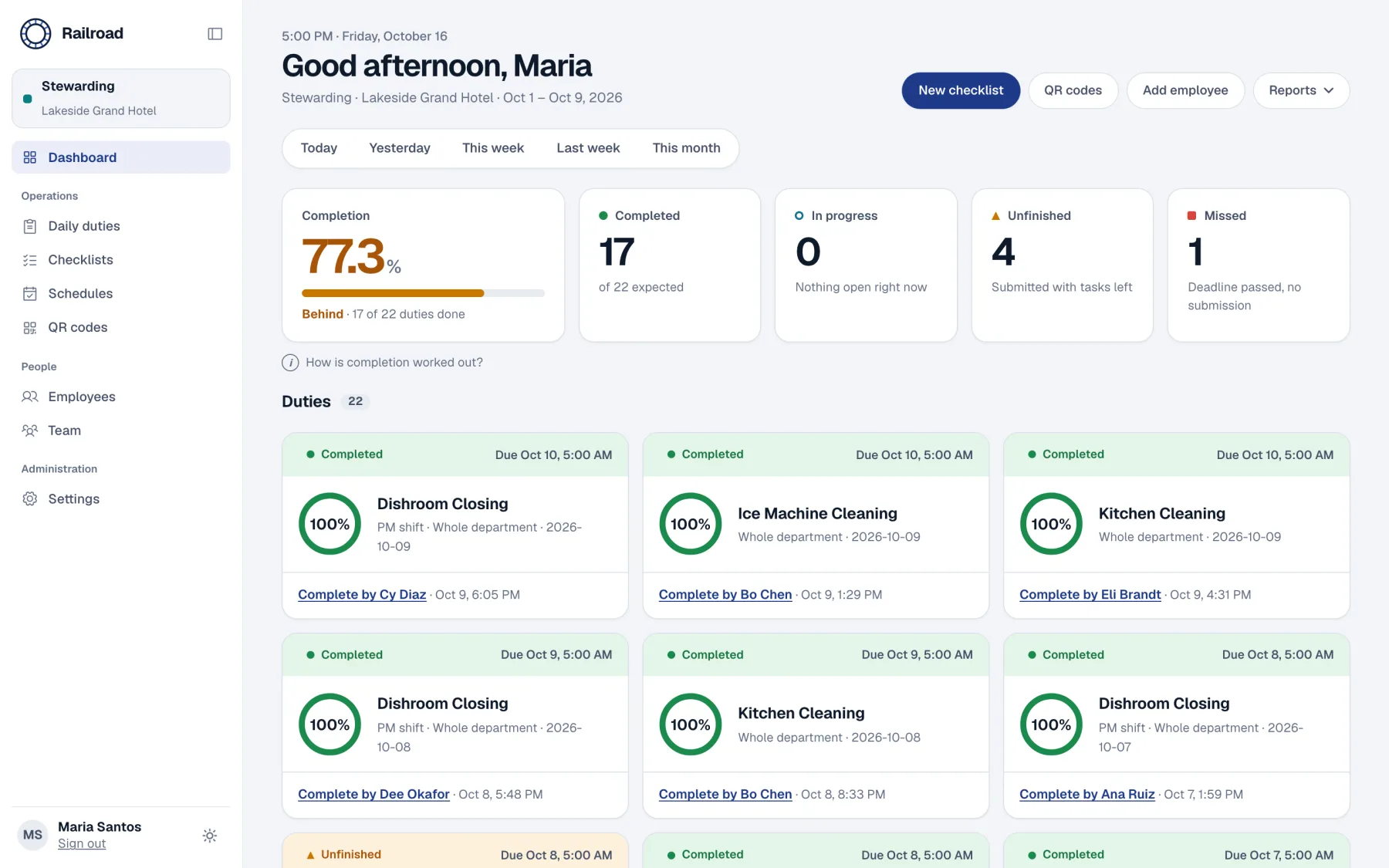Click the completion progress bar

click(423, 293)
